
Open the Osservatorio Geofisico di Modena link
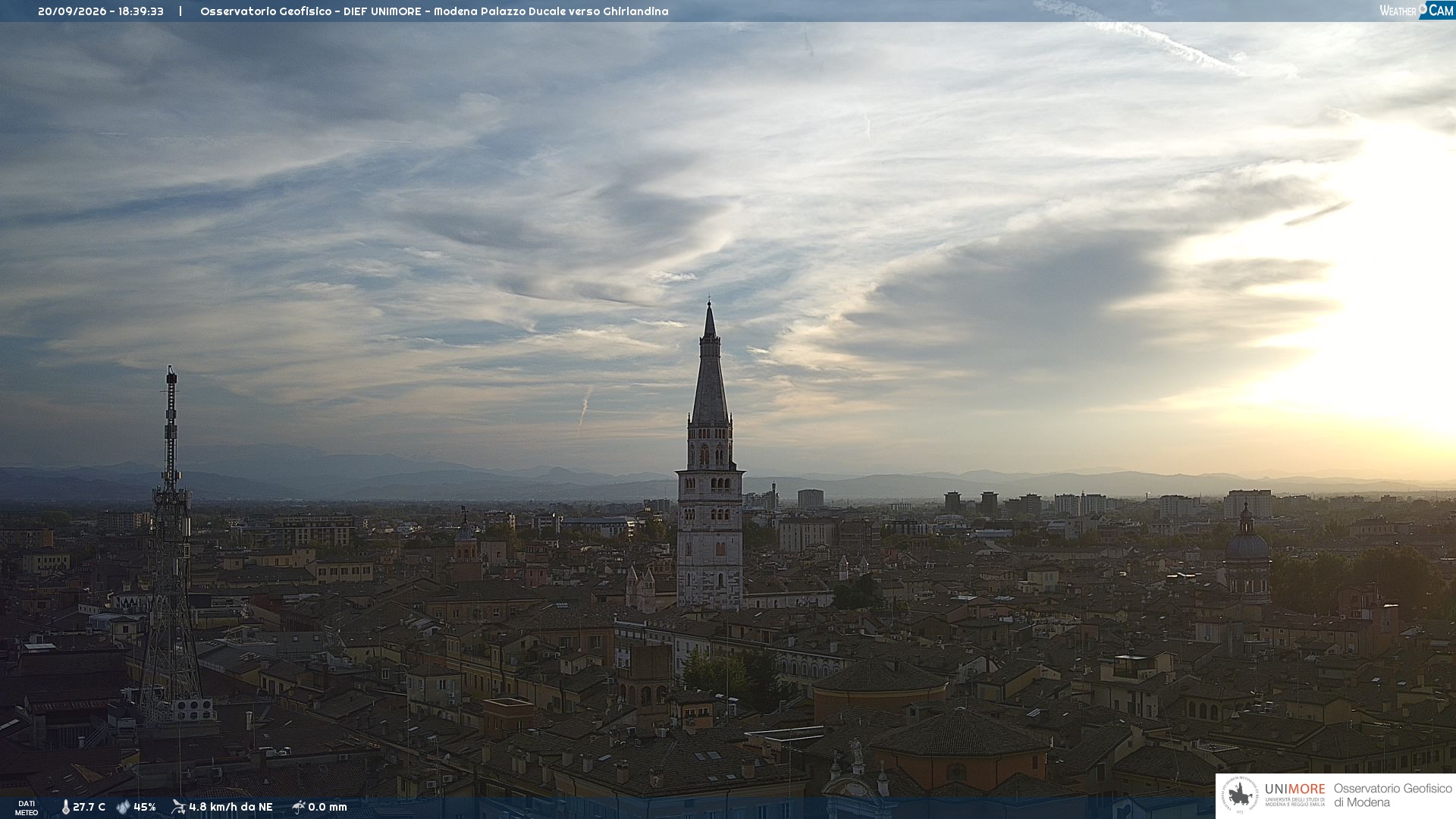[x=1392, y=795]
